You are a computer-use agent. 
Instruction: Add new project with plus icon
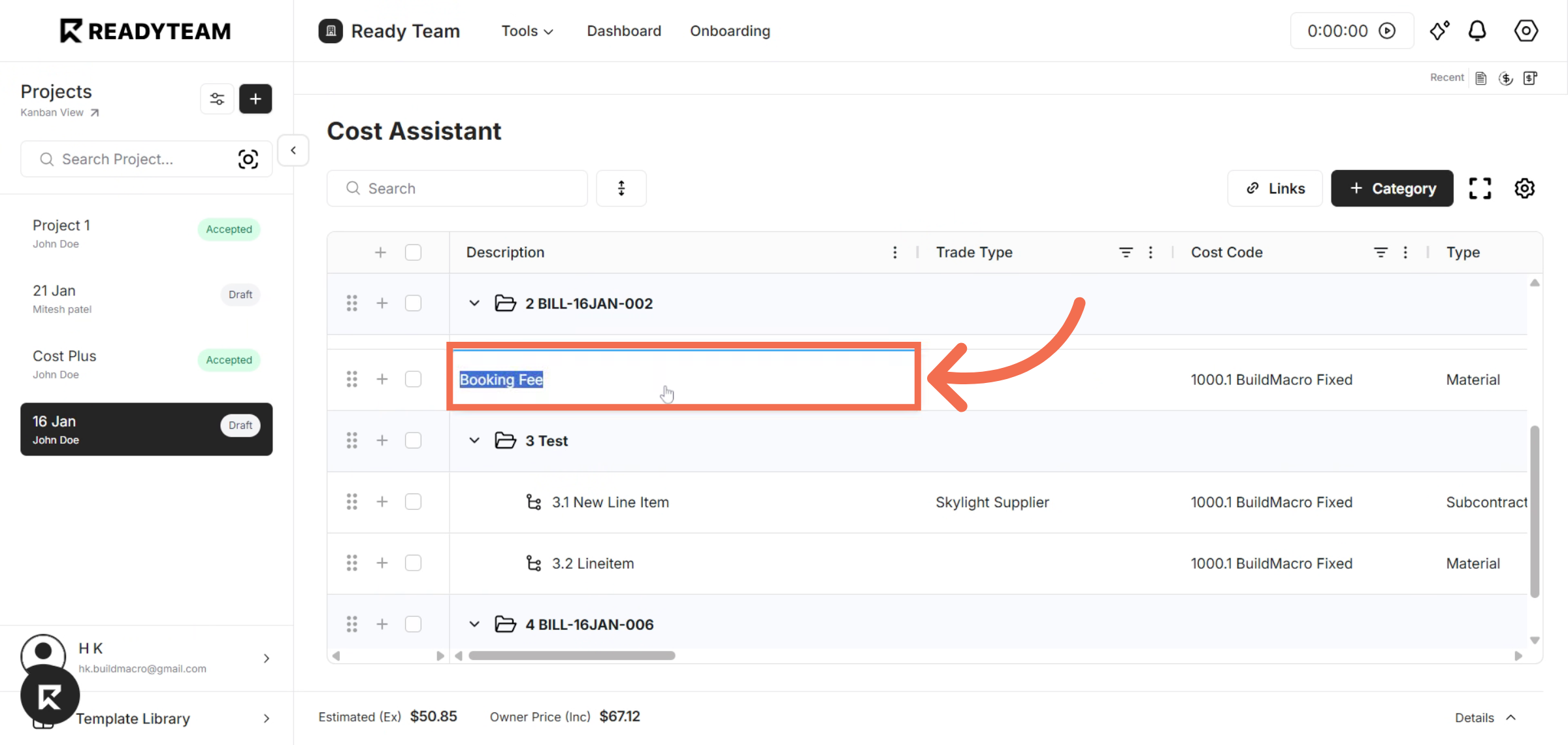pyautogui.click(x=255, y=99)
